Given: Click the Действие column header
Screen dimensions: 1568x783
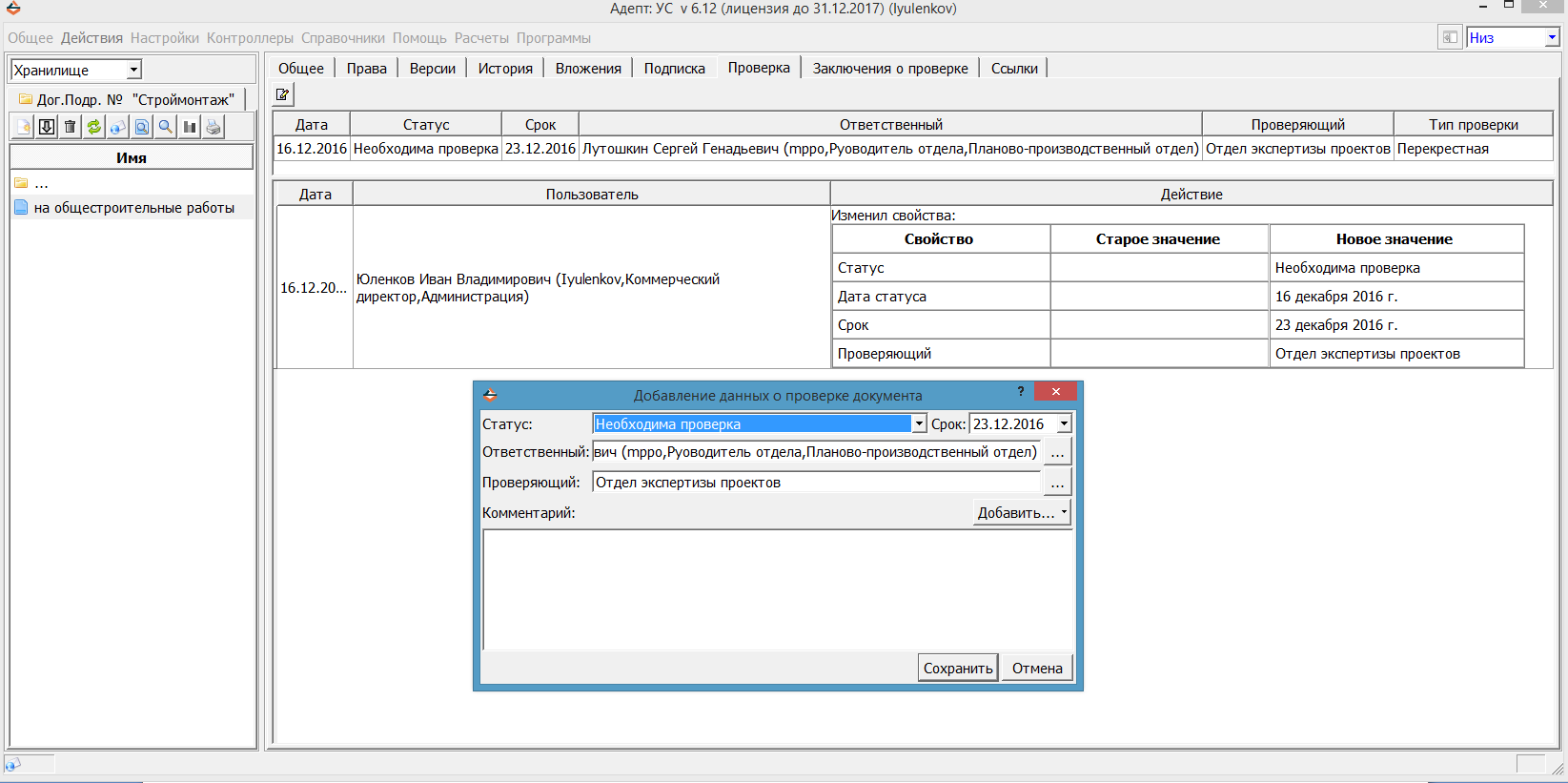Looking at the screenshot, I should tap(1191, 194).
